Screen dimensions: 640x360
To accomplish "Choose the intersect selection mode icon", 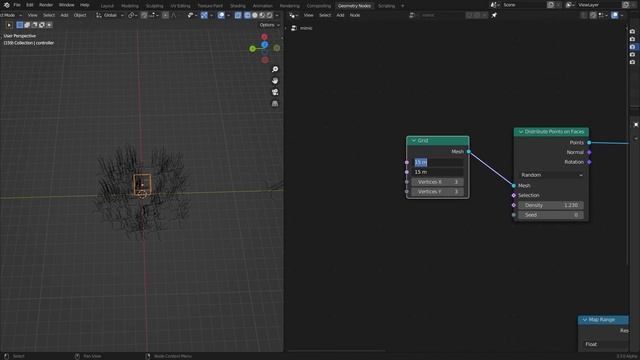I will pyautogui.click(x=49, y=25).
